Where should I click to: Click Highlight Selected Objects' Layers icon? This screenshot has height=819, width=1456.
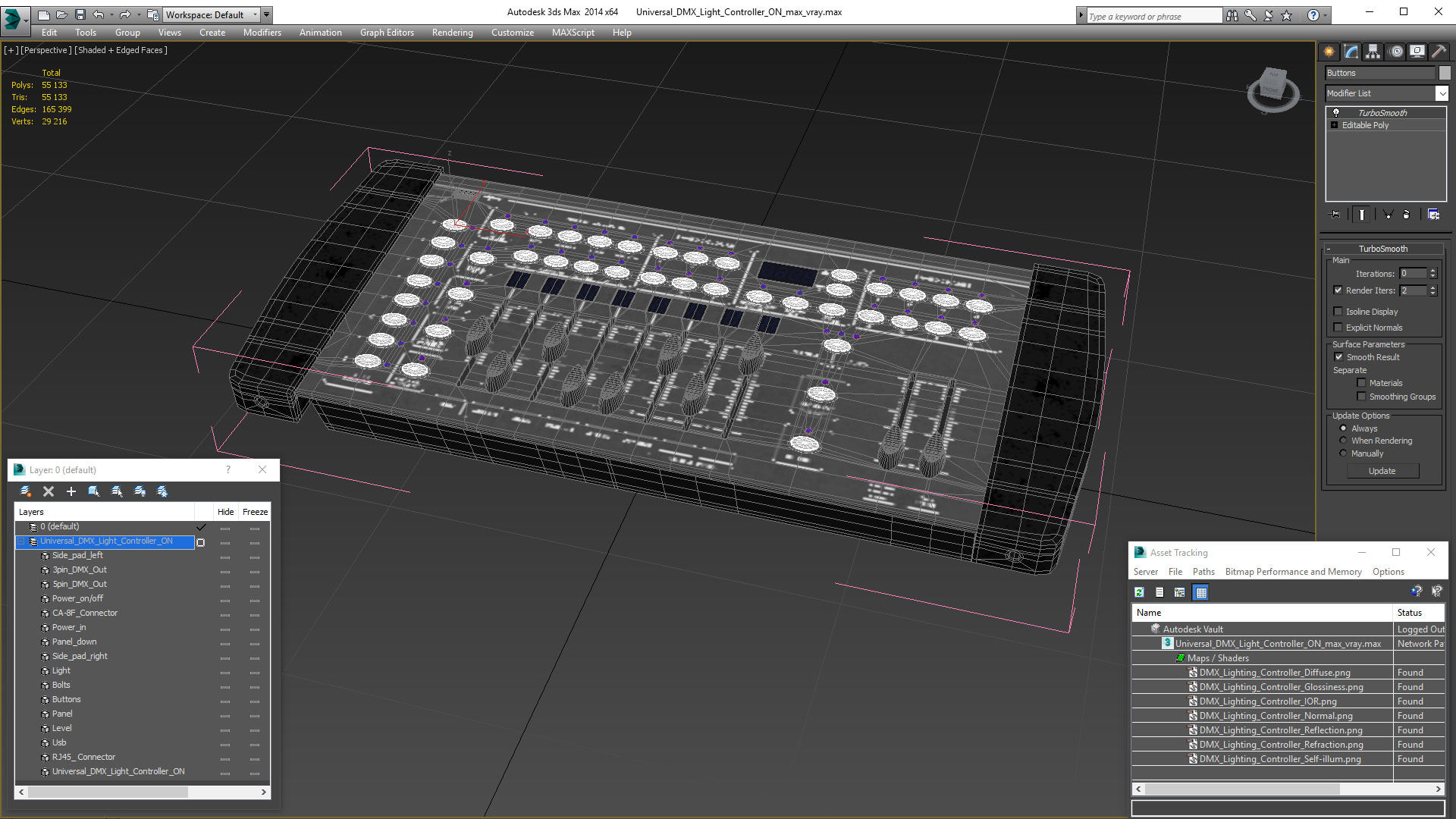(117, 491)
